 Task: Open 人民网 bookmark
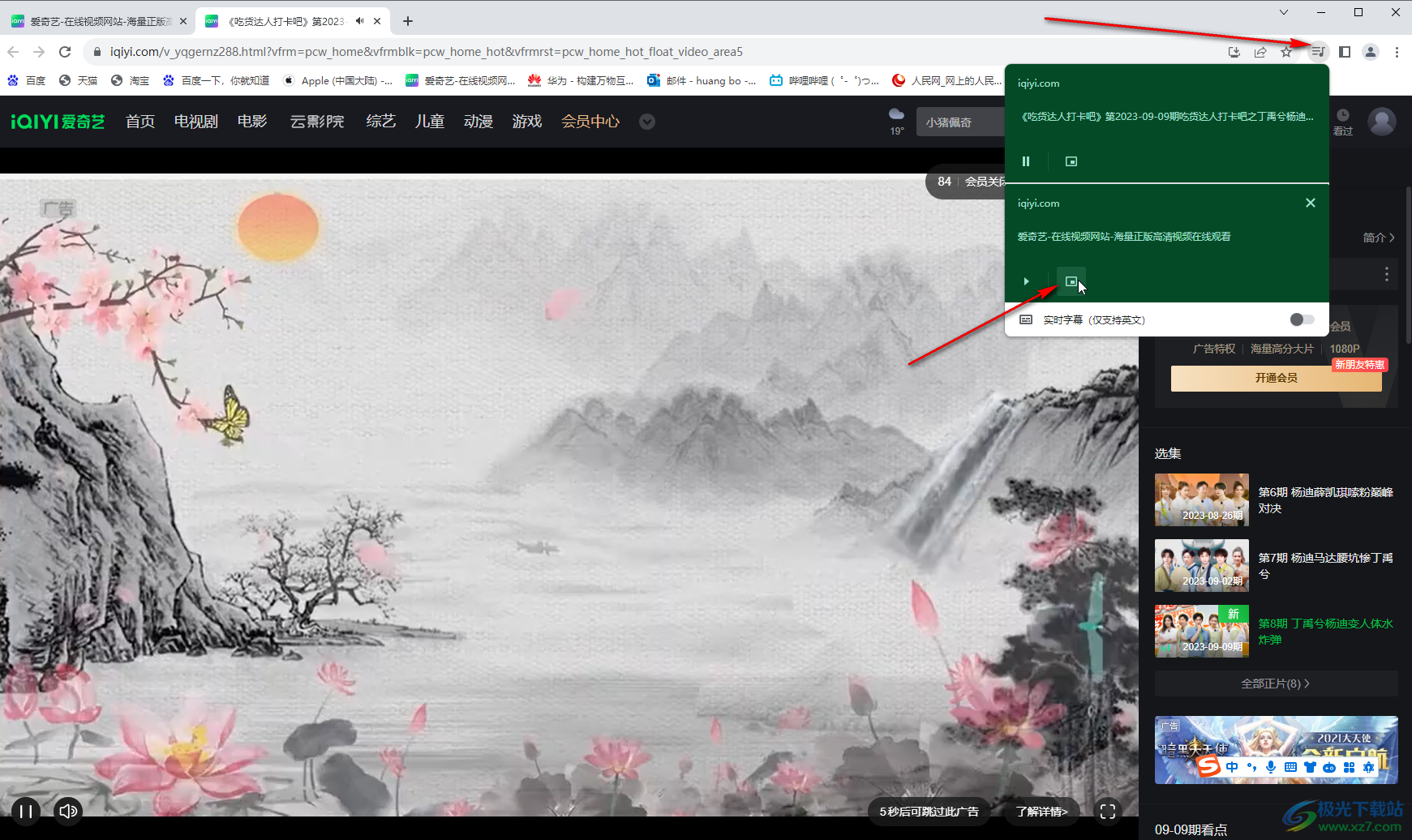(x=946, y=80)
